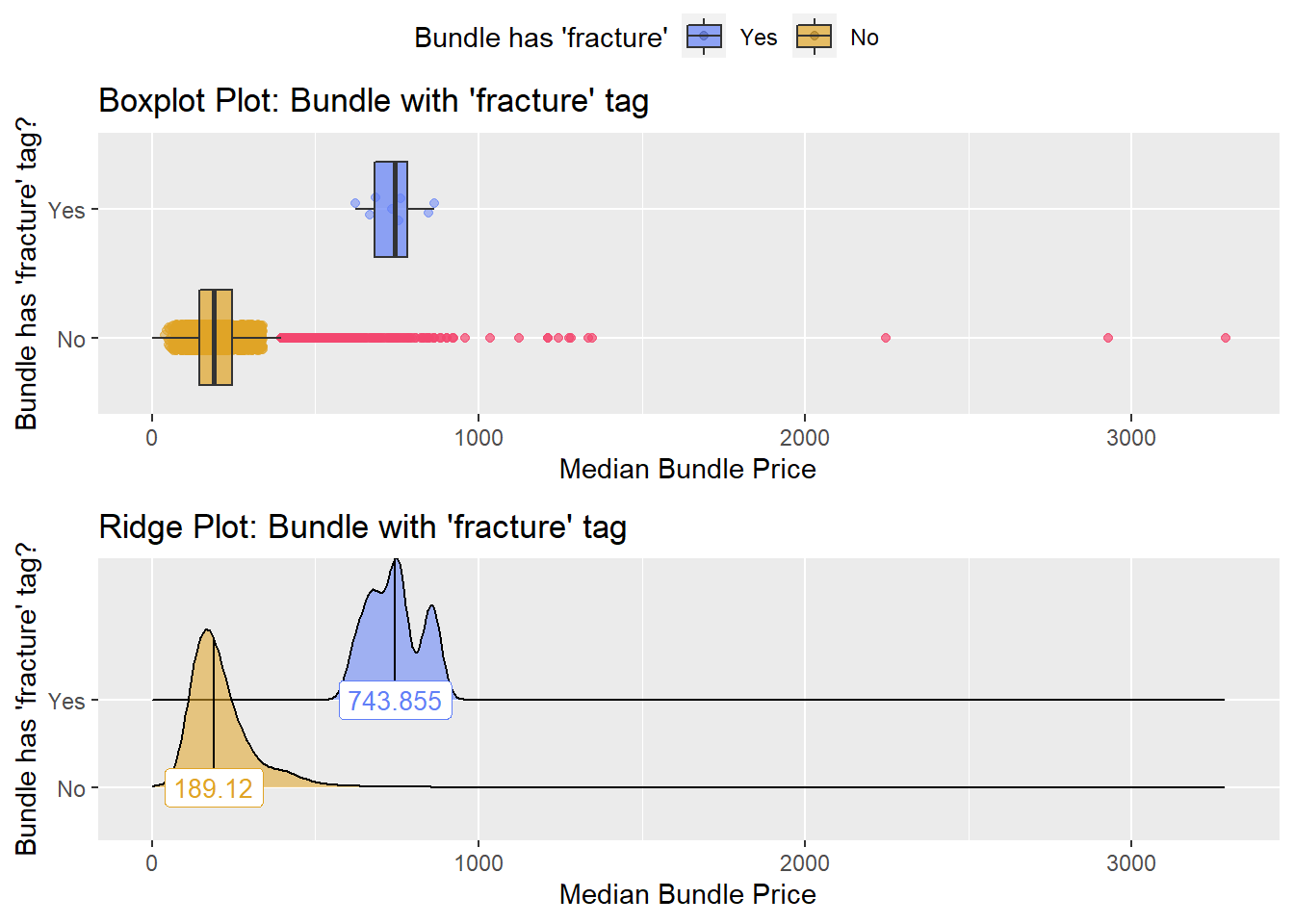Click the ridge plot's 'Median Bundle Price' axis label
This screenshot has height=924, width=1294.
tap(687, 894)
